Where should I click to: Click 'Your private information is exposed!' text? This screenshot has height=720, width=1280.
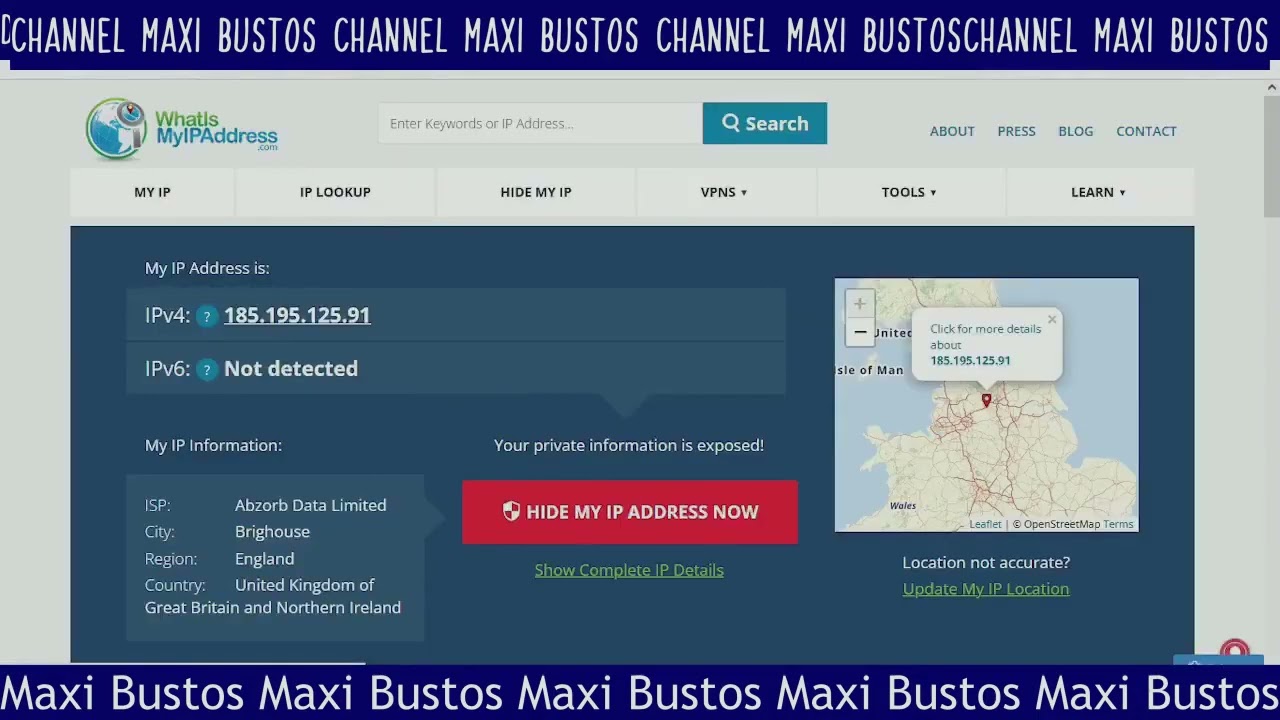click(x=629, y=445)
